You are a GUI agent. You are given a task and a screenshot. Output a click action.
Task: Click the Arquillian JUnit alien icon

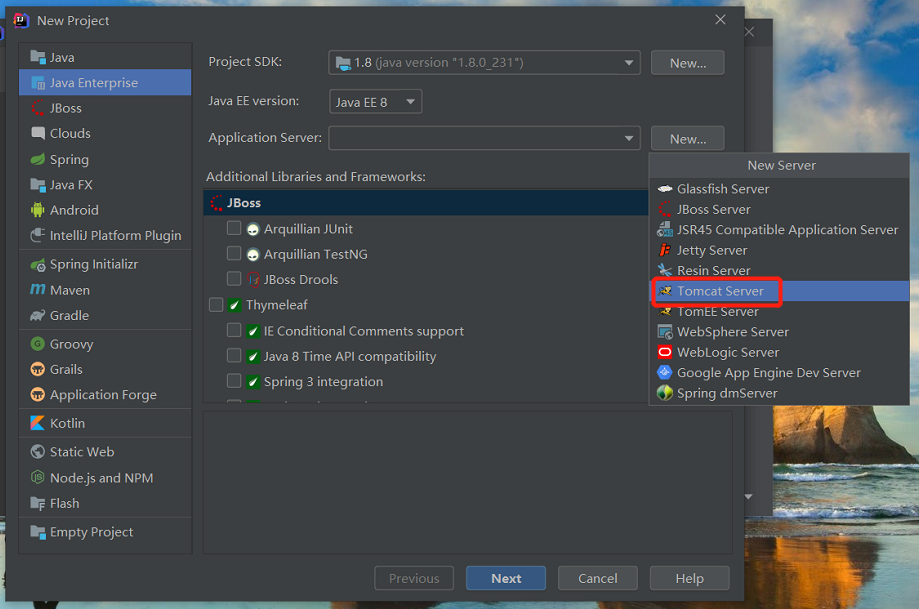coord(253,229)
